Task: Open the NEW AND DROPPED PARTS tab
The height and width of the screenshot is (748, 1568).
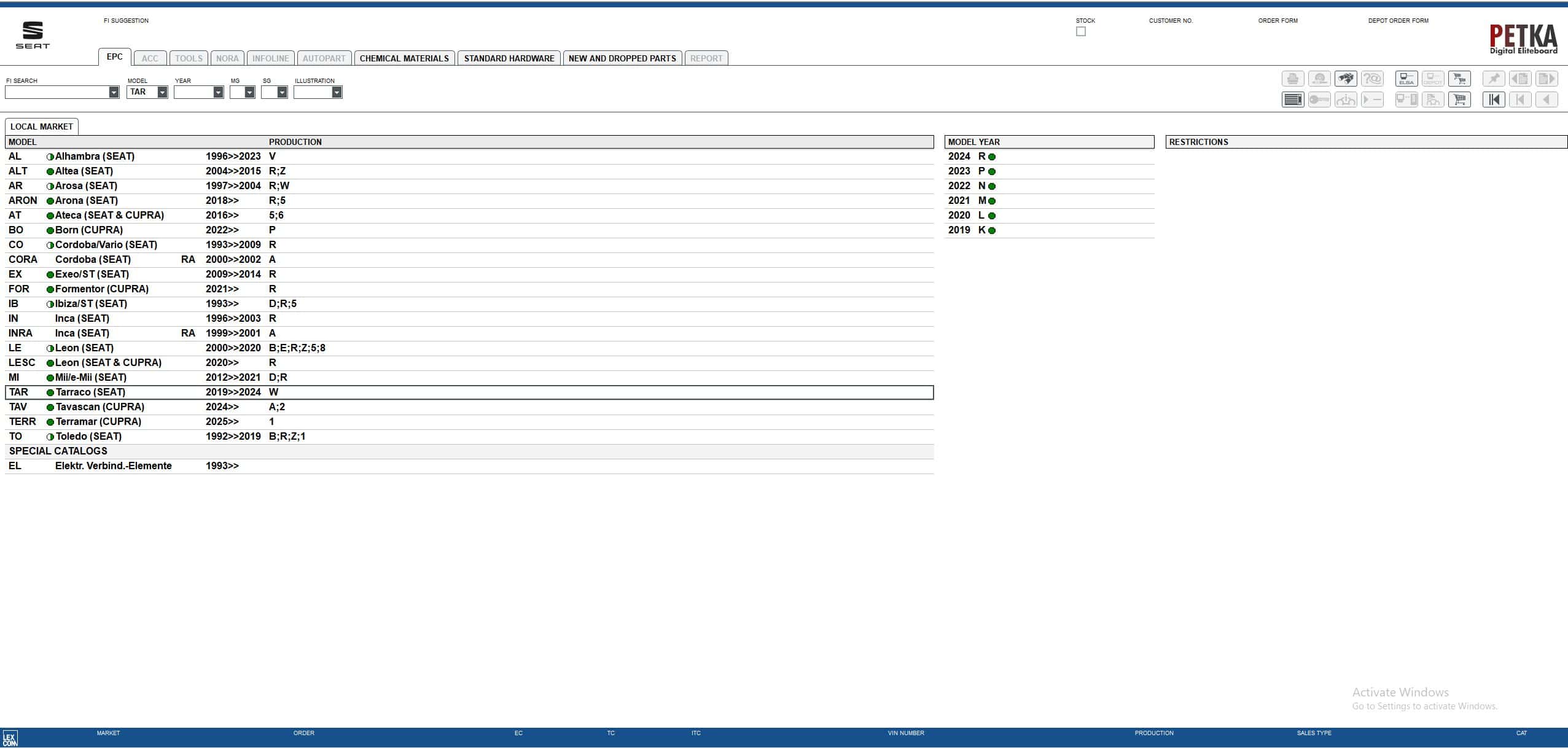Action: tap(622, 58)
